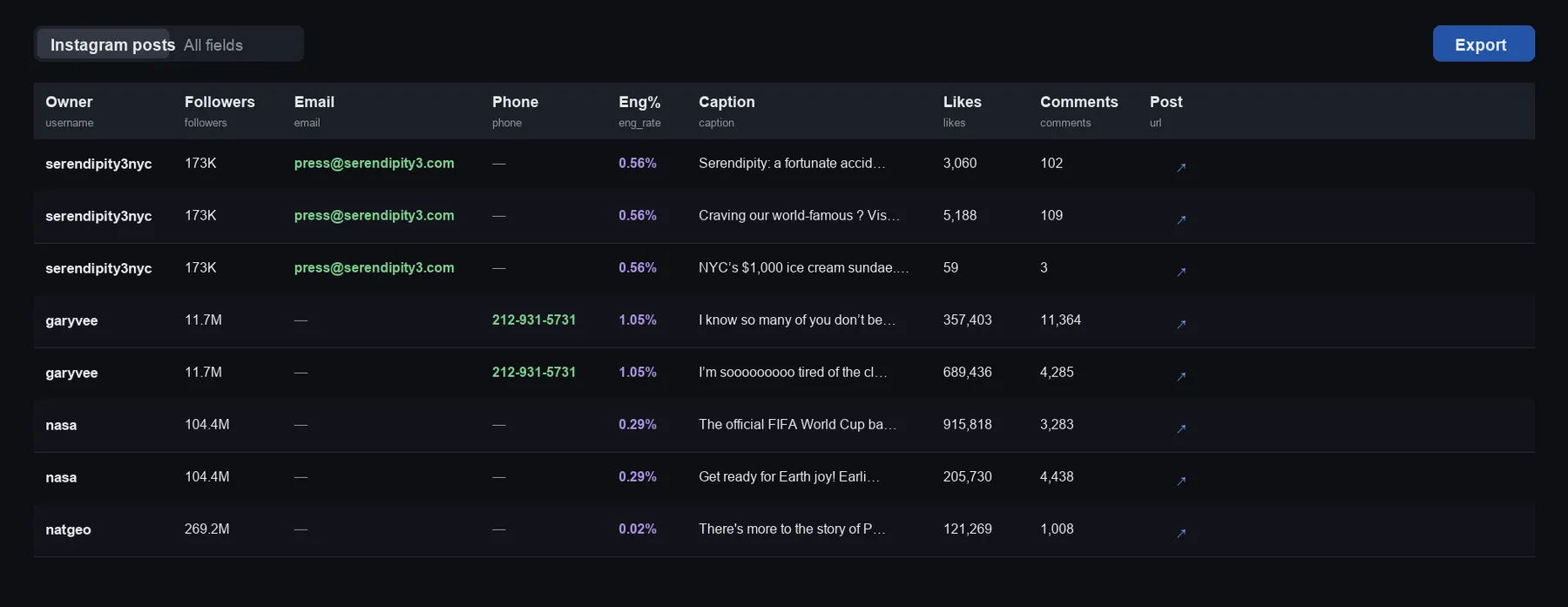Open post link for nasa Earth joy row
The height and width of the screenshot is (607, 1568).
(x=1181, y=481)
